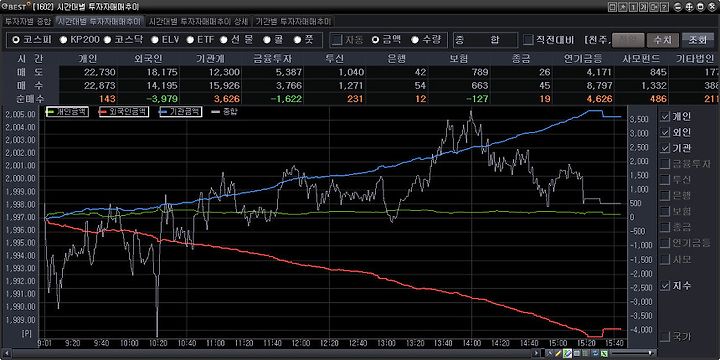Check the 투신 series checkbox
Viewport: 720px width, 360px height.
[664, 180]
